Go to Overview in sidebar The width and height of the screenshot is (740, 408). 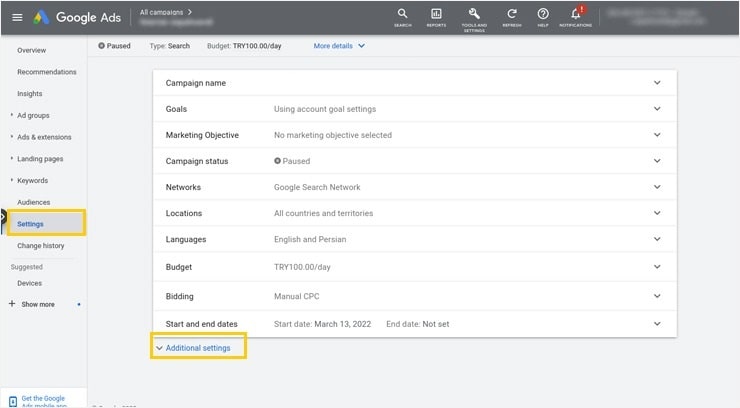tap(32, 50)
